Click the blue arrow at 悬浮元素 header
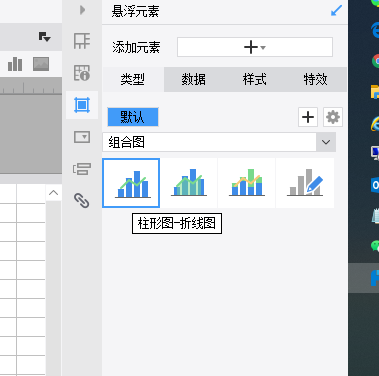The width and height of the screenshot is (379, 376). coord(336,11)
